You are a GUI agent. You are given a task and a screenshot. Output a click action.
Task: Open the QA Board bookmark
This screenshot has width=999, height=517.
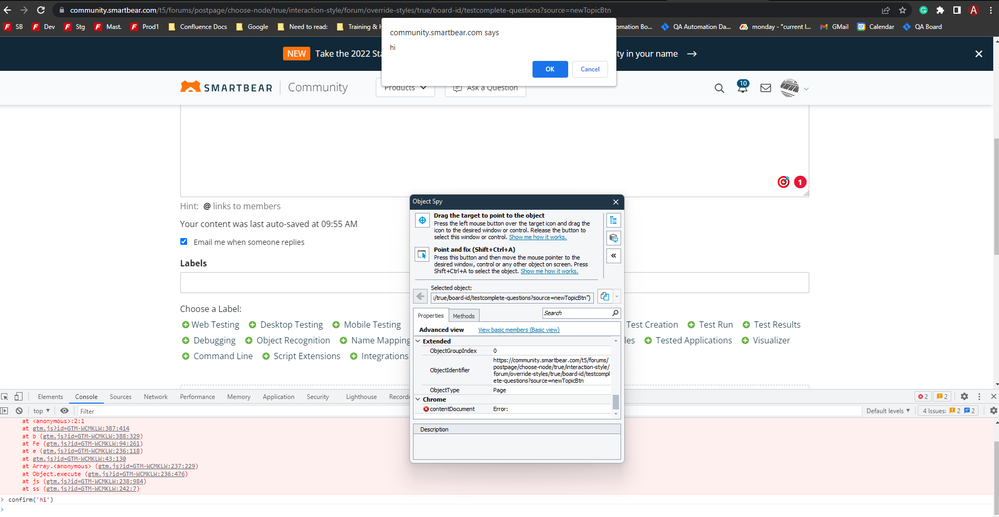click(x=922, y=27)
